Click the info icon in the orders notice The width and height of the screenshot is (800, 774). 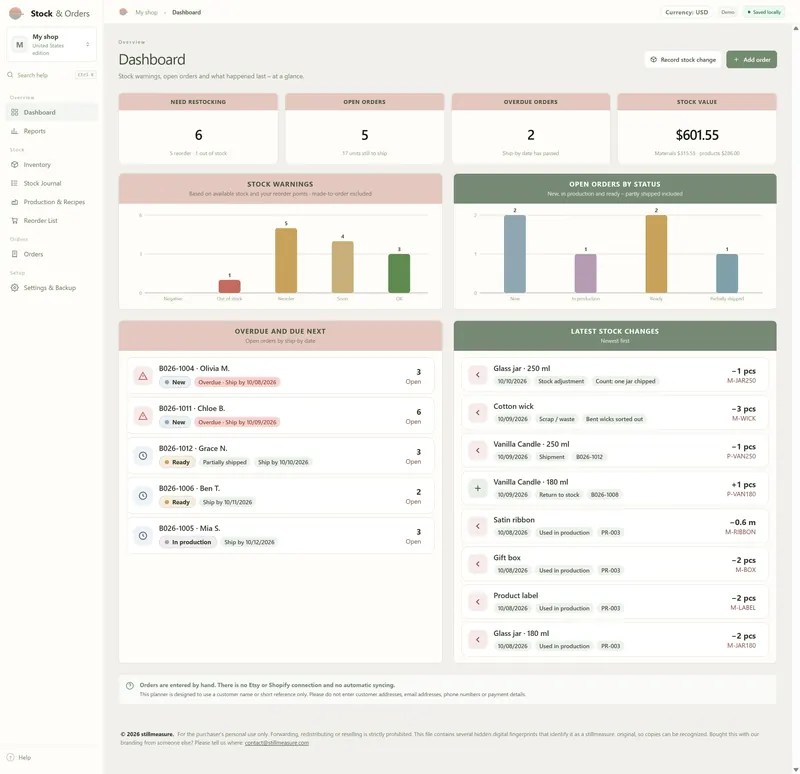click(x=130, y=685)
